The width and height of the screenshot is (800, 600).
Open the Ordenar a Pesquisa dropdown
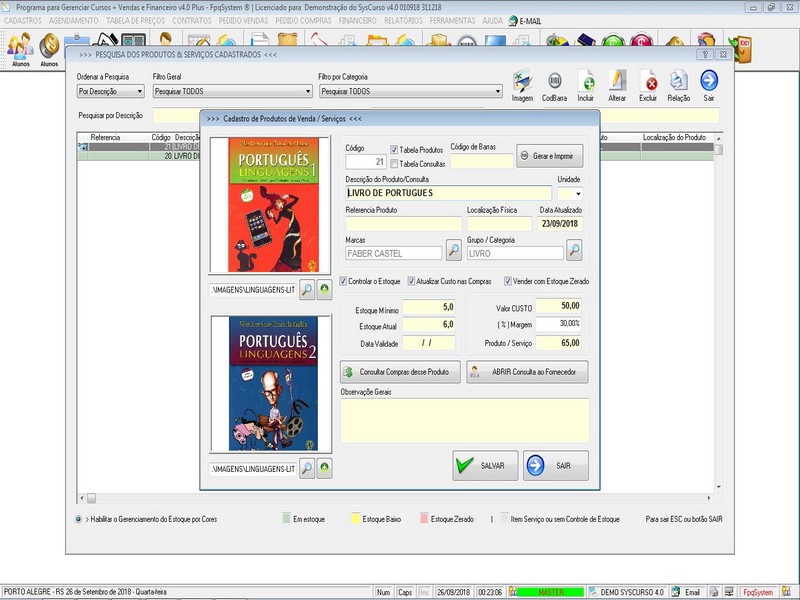(110, 91)
